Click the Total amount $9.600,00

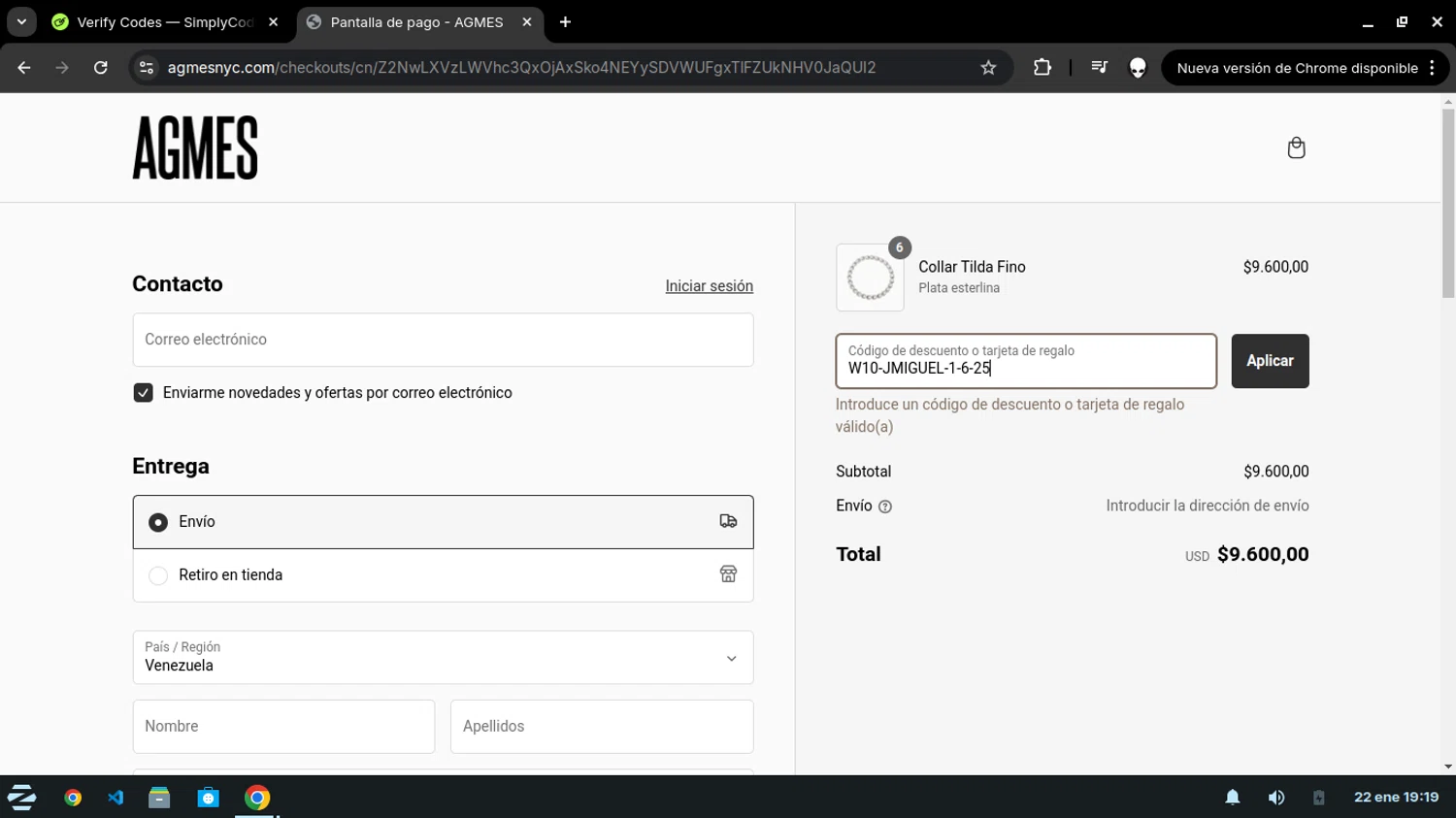click(x=1263, y=554)
